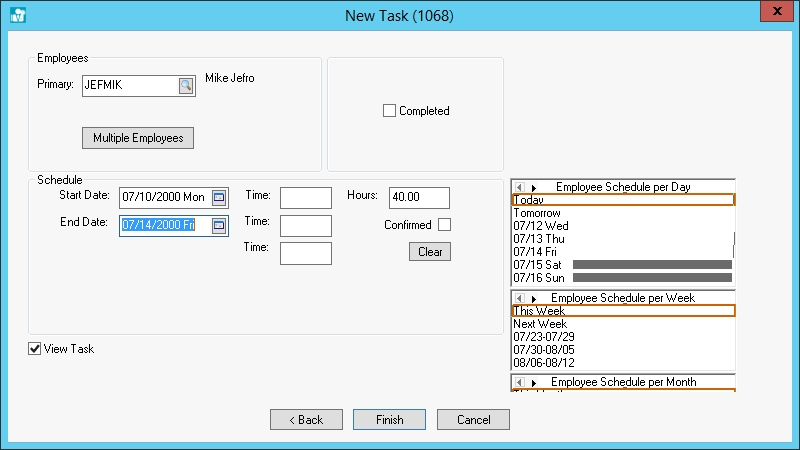Enable the Confirmed checkbox
Screen dimensions: 800x450
444,225
